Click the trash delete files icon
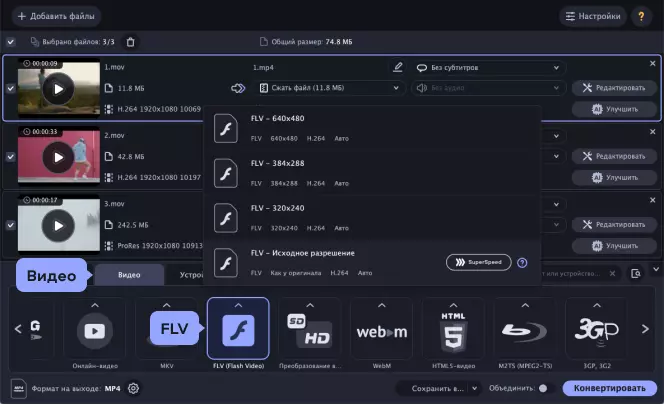Image resolution: width=664 pixels, height=405 pixels. 130,42
